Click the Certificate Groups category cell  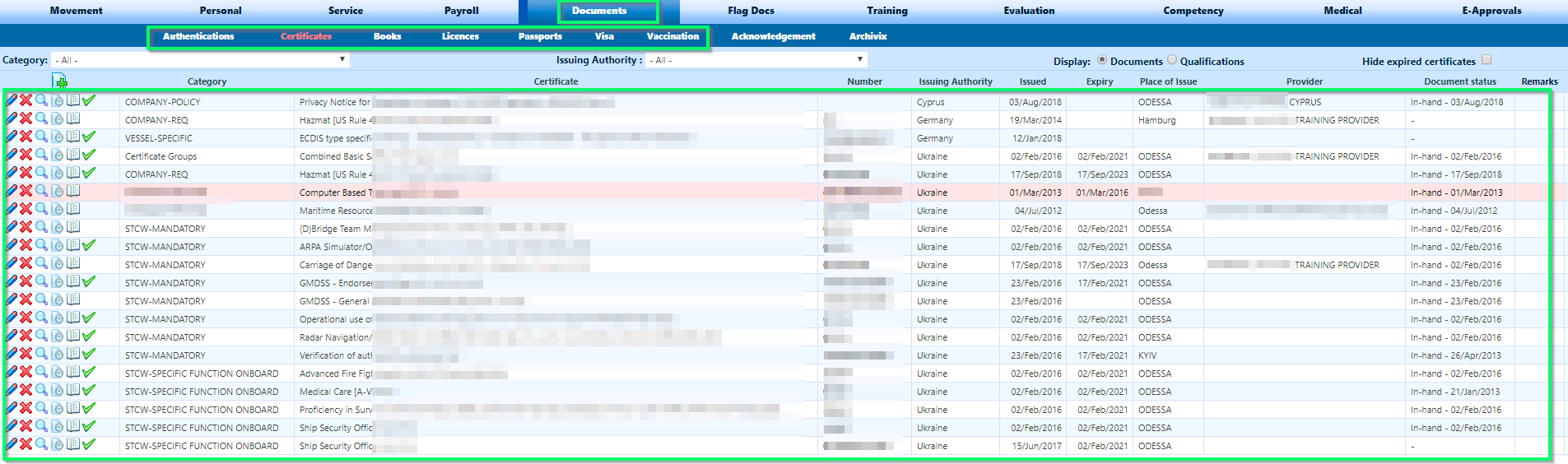pyautogui.click(x=161, y=156)
